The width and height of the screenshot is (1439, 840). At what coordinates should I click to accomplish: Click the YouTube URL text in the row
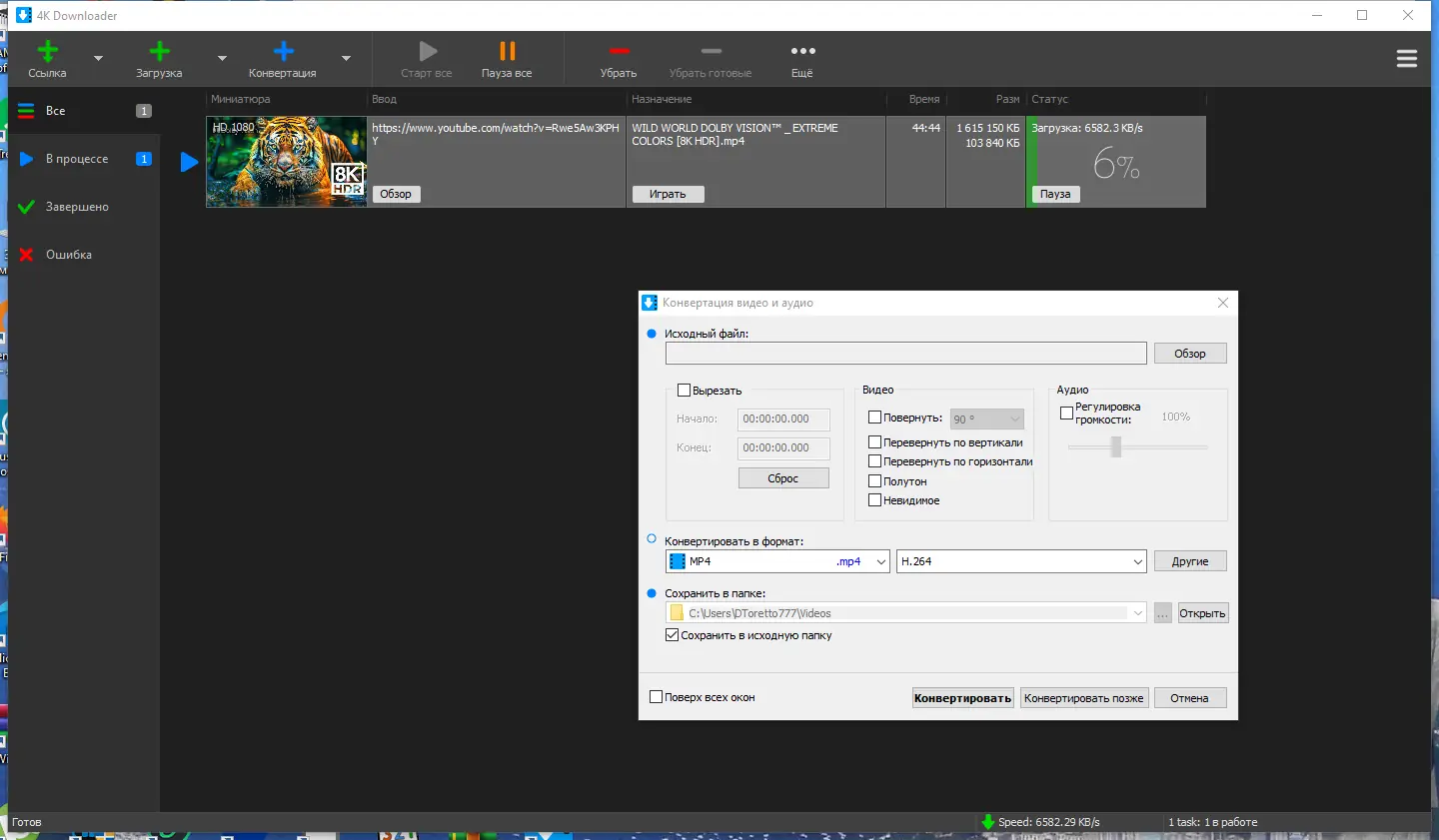(496, 134)
